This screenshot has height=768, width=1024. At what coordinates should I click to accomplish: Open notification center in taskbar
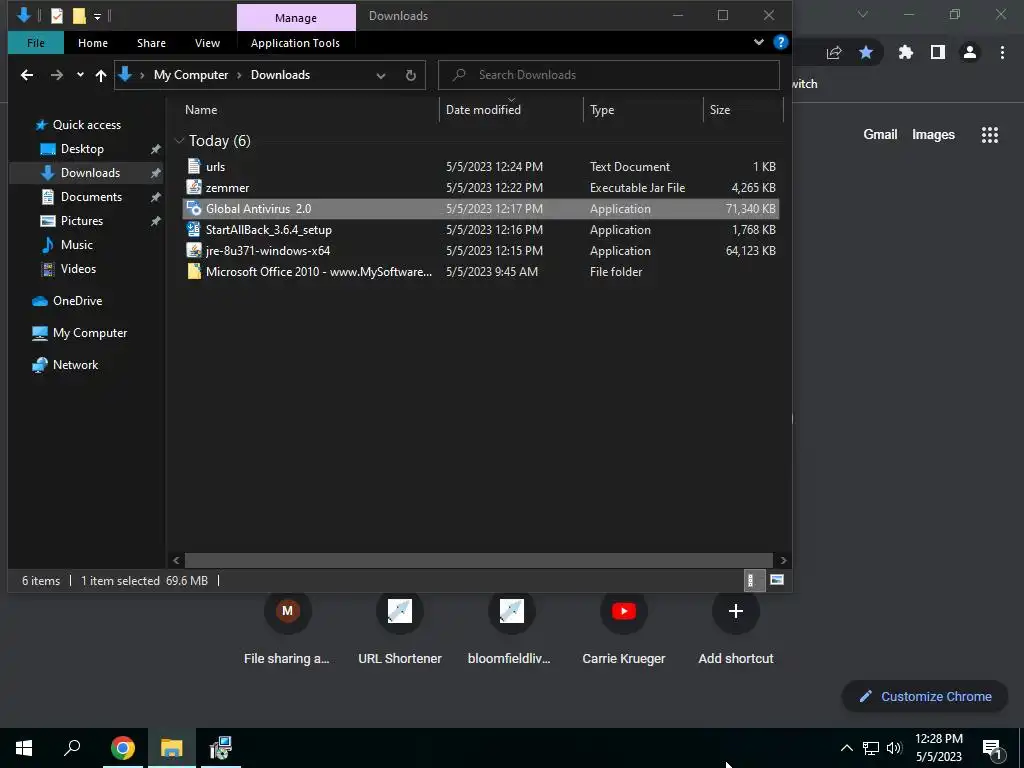[992, 748]
